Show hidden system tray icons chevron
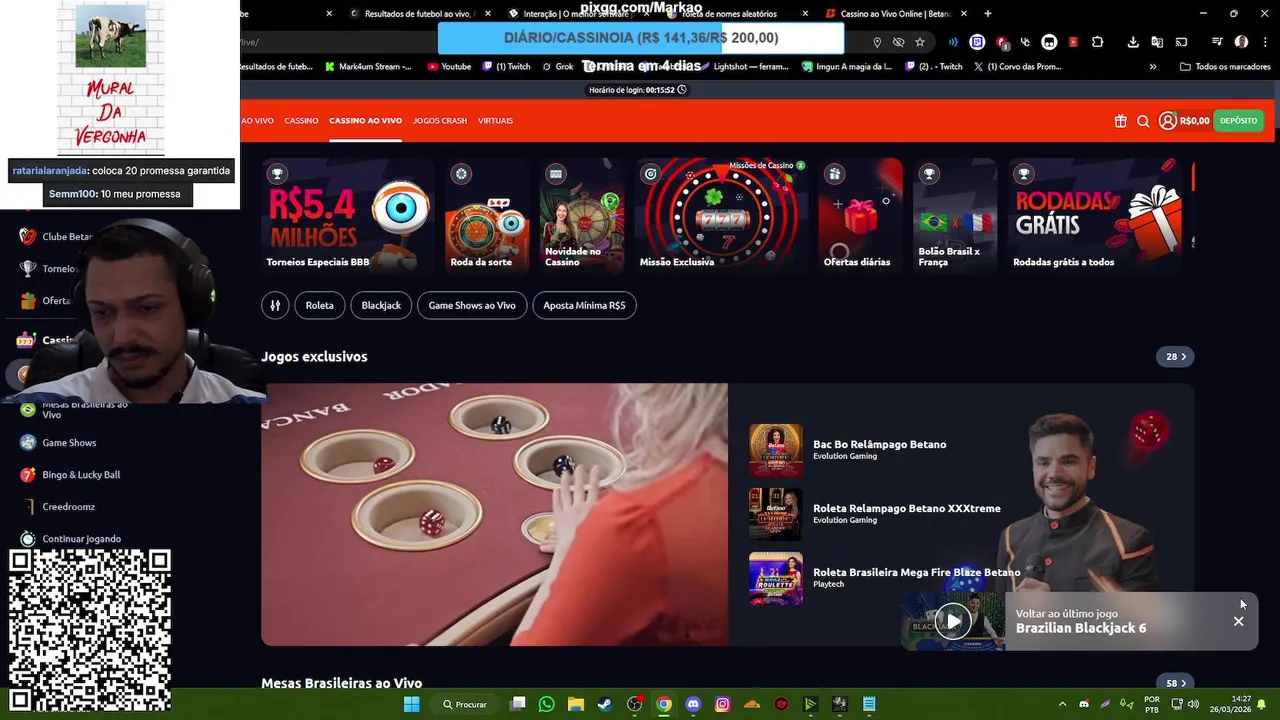 coord(1062,704)
